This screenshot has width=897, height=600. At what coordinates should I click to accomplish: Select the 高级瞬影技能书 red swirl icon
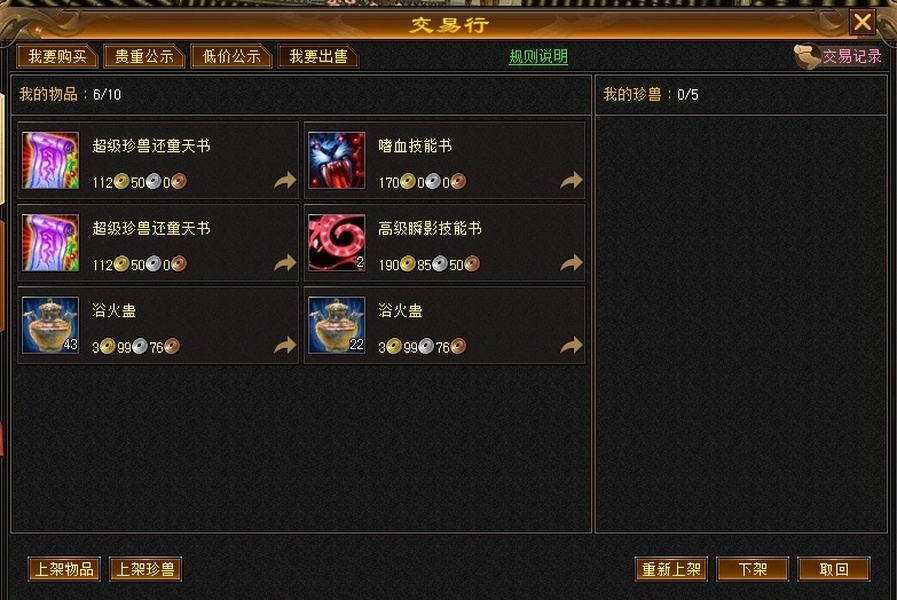[336, 243]
